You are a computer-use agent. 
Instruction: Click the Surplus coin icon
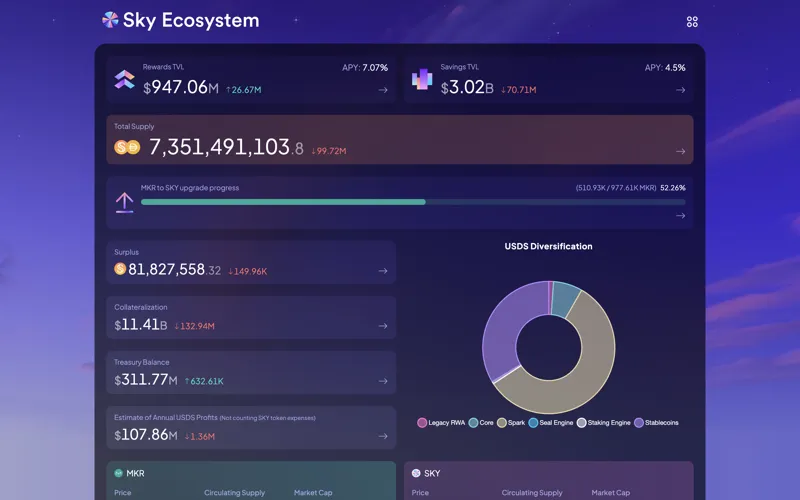click(120, 268)
